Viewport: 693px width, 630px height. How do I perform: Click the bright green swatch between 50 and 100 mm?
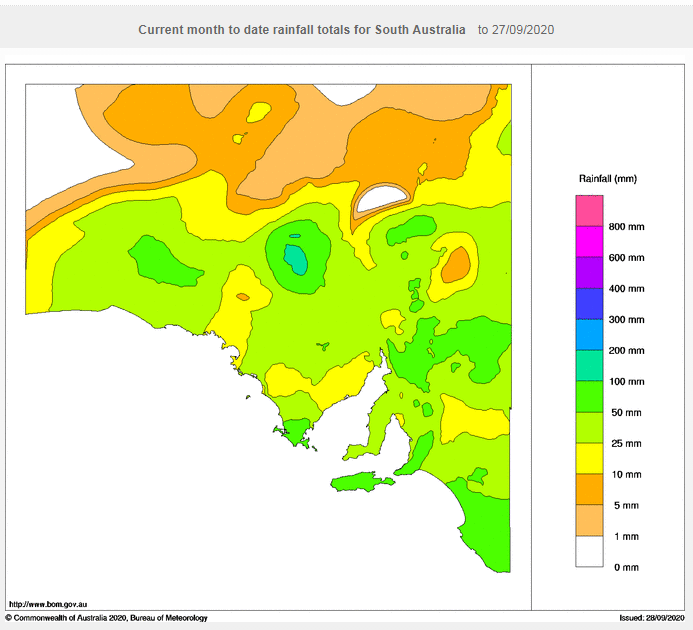589,397
